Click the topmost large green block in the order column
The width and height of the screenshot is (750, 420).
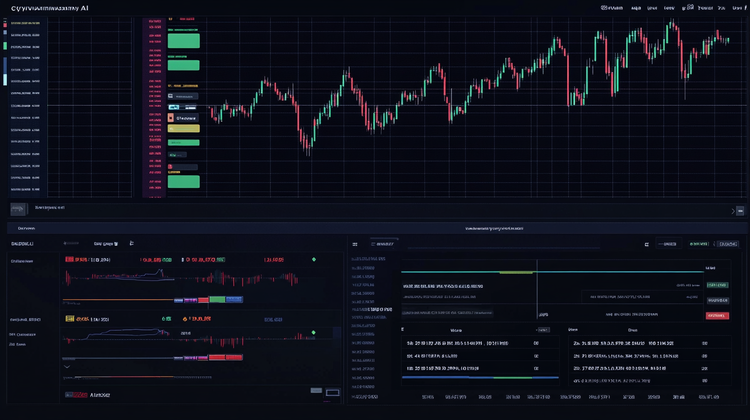pos(184,41)
